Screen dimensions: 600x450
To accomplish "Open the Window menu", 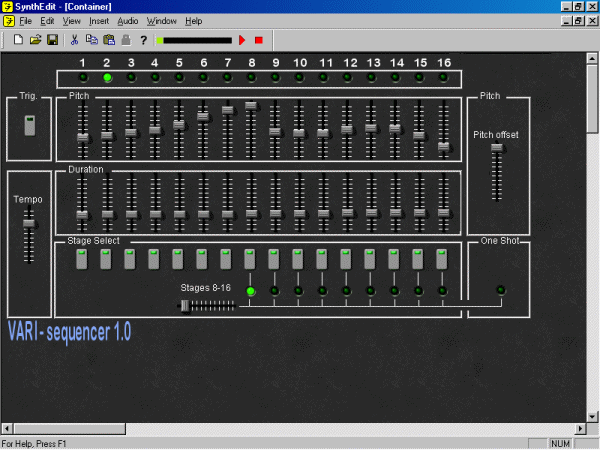I will 161,21.
